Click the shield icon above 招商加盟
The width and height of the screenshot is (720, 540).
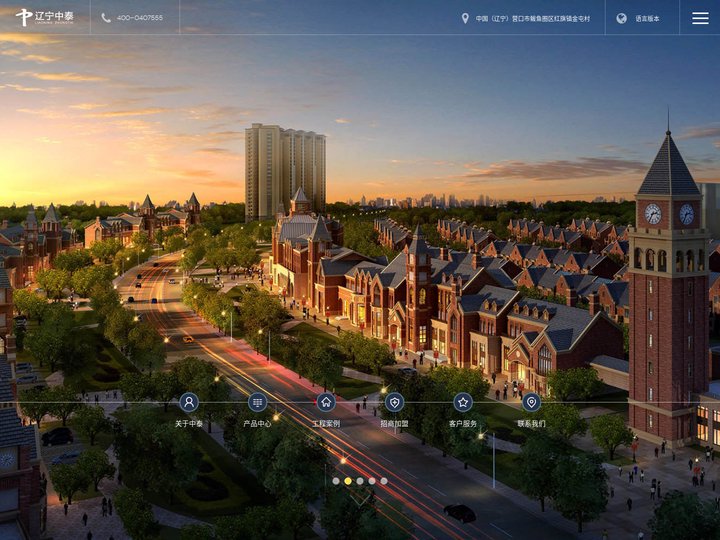(394, 402)
